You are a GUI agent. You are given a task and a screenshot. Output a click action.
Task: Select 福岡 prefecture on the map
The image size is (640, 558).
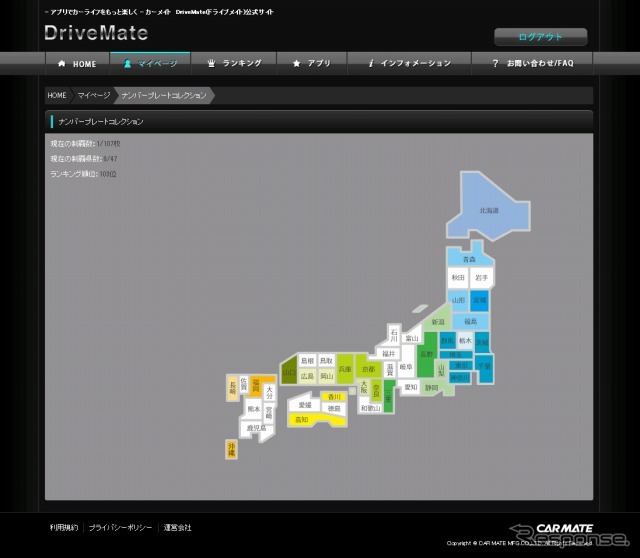click(256, 385)
